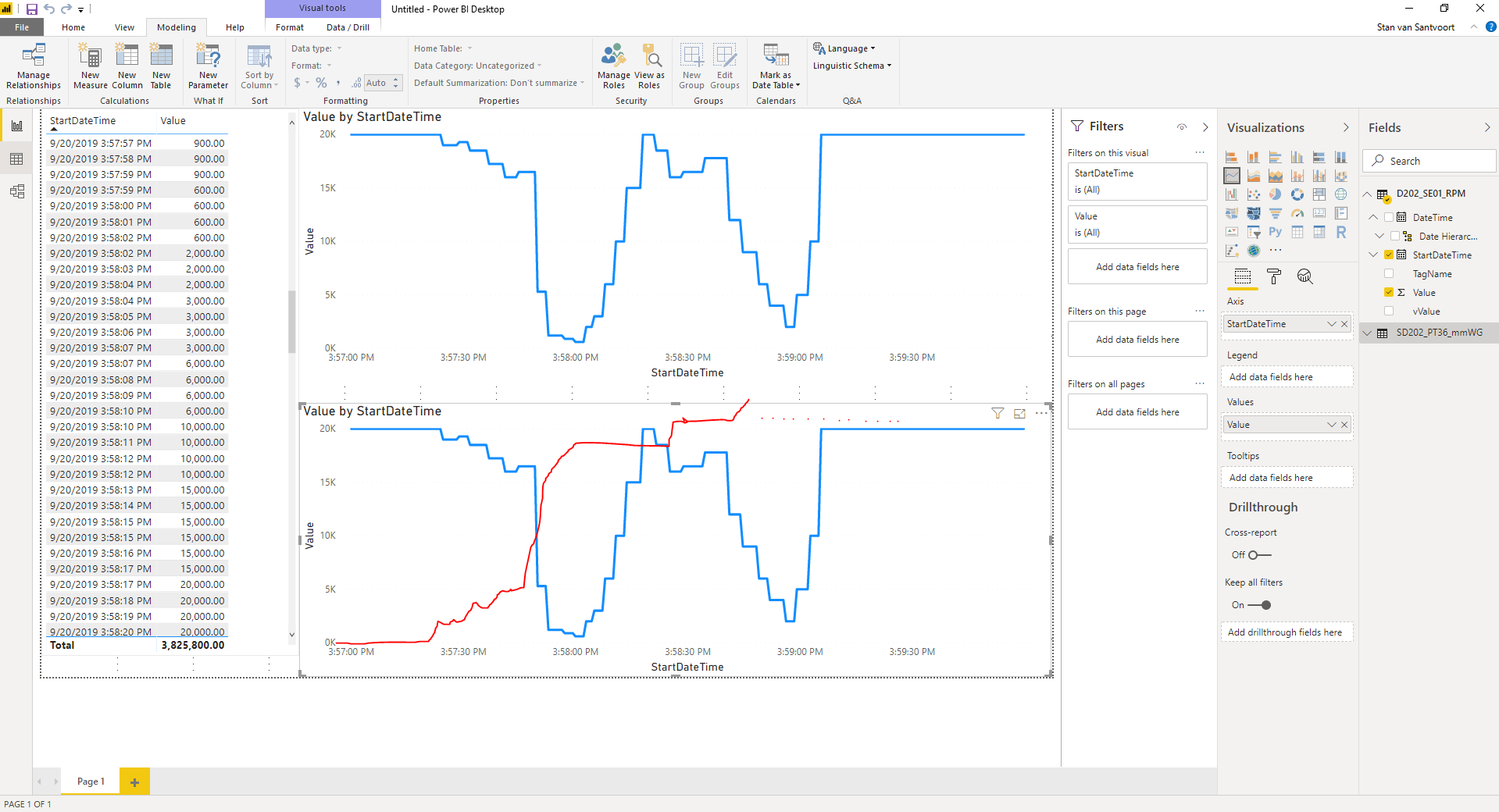This screenshot has width=1499, height=812.
Task: Pick the stacked area chart visual
Action: point(1276,176)
